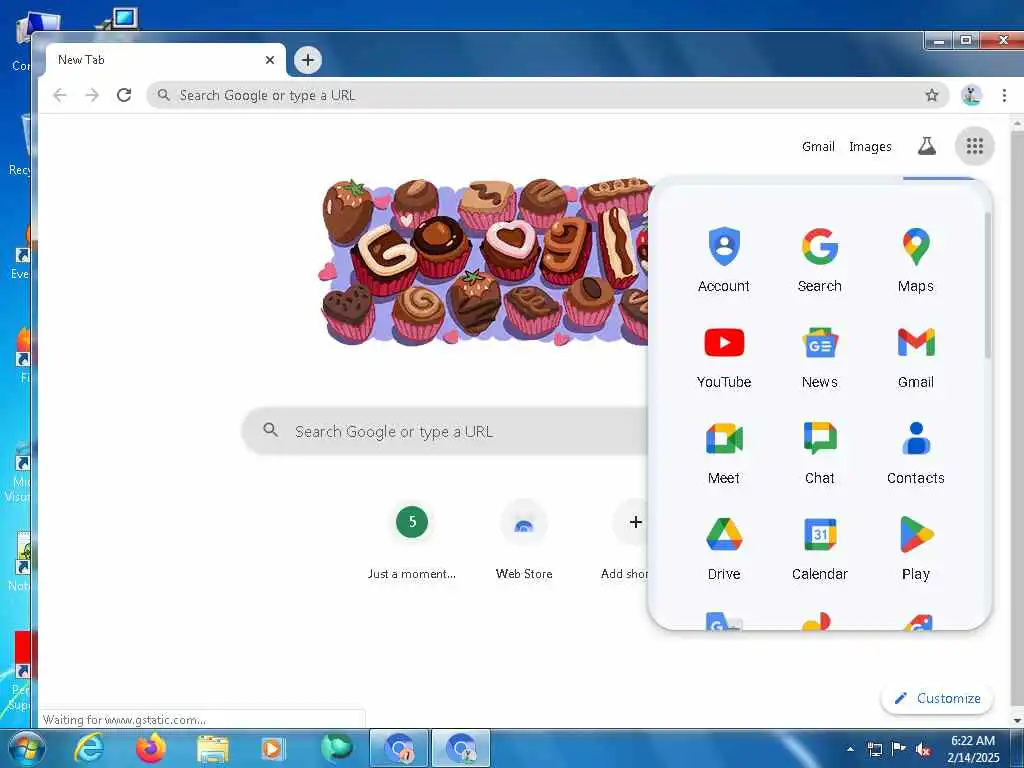Launch Internet Explorer from taskbar
This screenshot has width=1024, height=768.
(89, 748)
